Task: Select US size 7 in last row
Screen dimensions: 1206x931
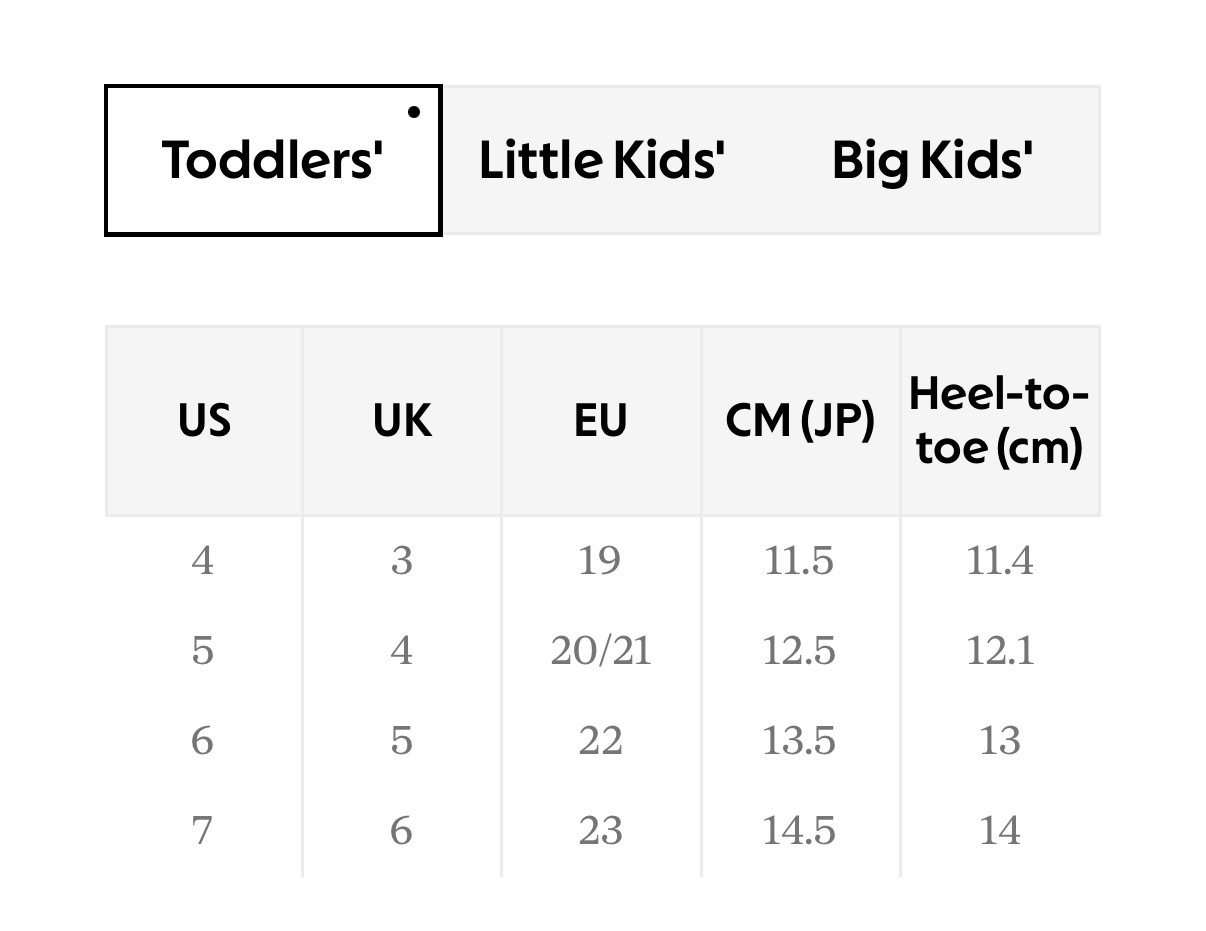Action: tap(203, 831)
